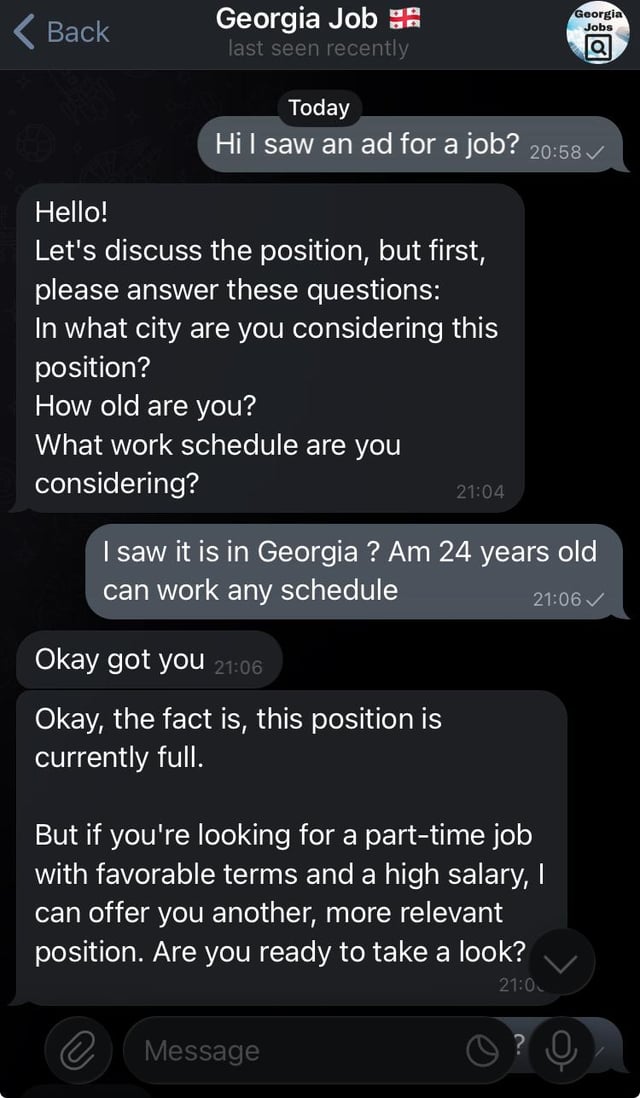Viewport: 640px width, 1098px height.
Task: Select the "Am 24 years old" message bubble
Action: click(x=350, y=570)
